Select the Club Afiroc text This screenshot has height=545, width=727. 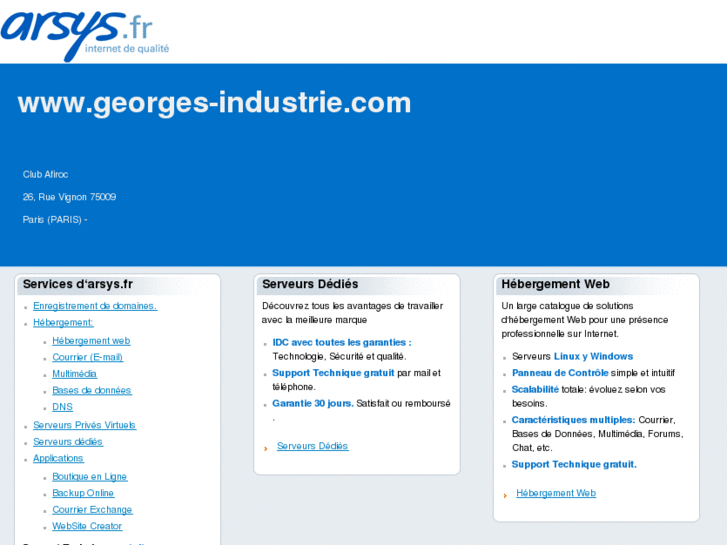click(45, 174)
